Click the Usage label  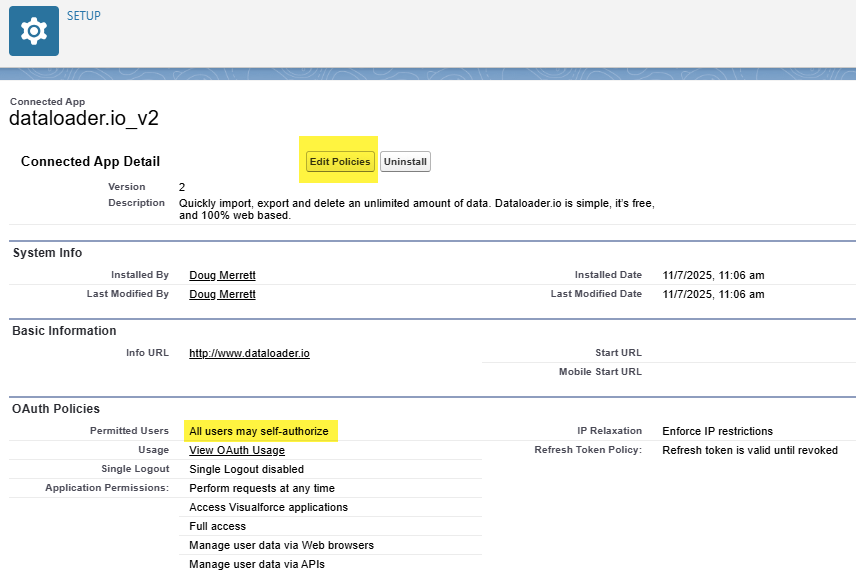153,450
